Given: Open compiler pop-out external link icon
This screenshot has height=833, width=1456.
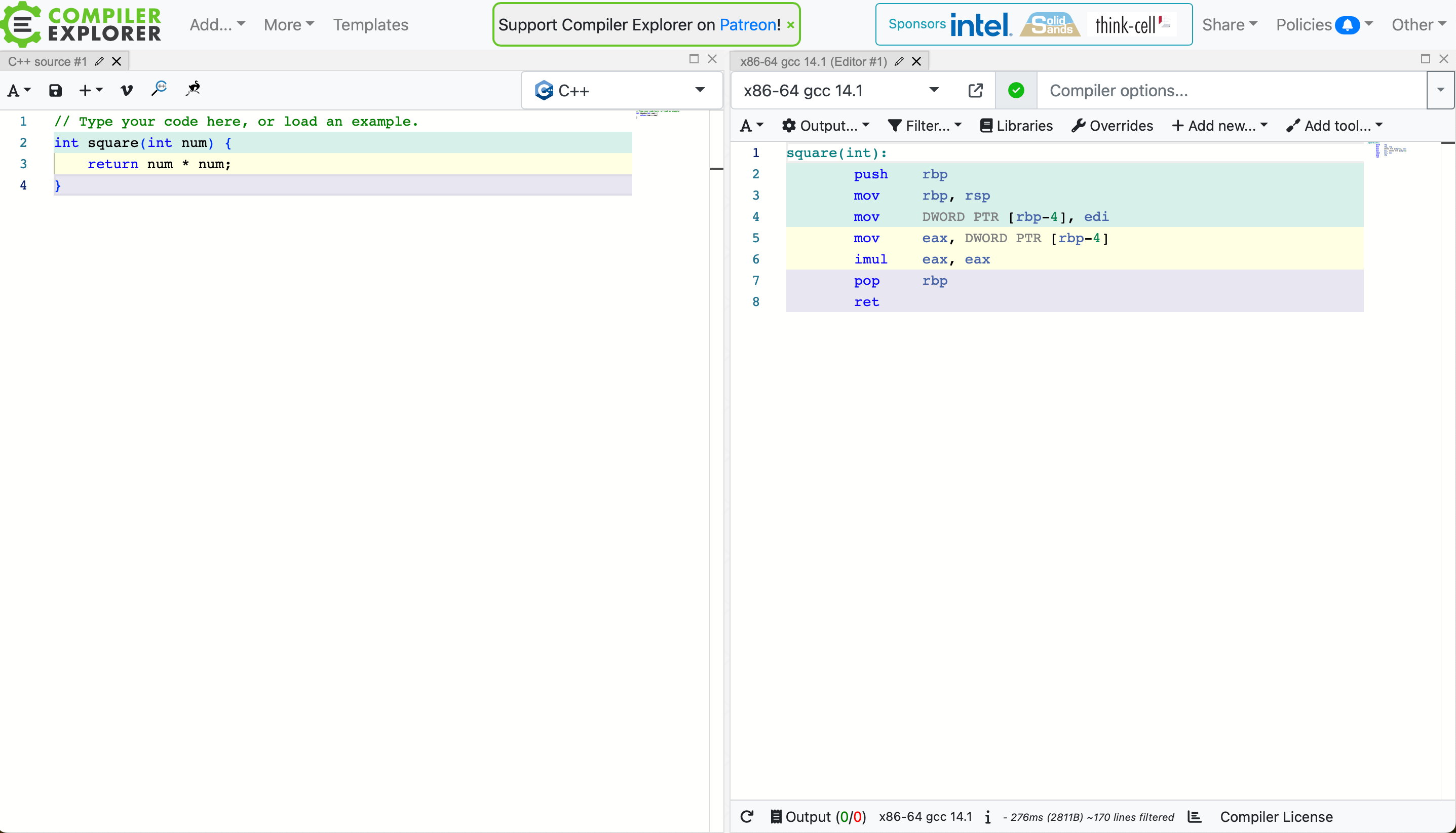Looking at the screenshot, I should pyautogui.click(x=975, y=90).
